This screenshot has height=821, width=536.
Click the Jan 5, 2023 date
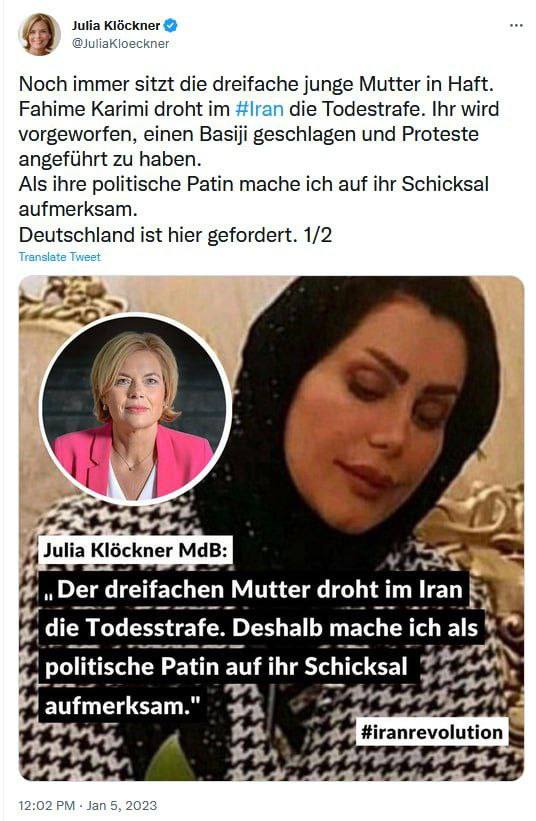tap(121, 805)
